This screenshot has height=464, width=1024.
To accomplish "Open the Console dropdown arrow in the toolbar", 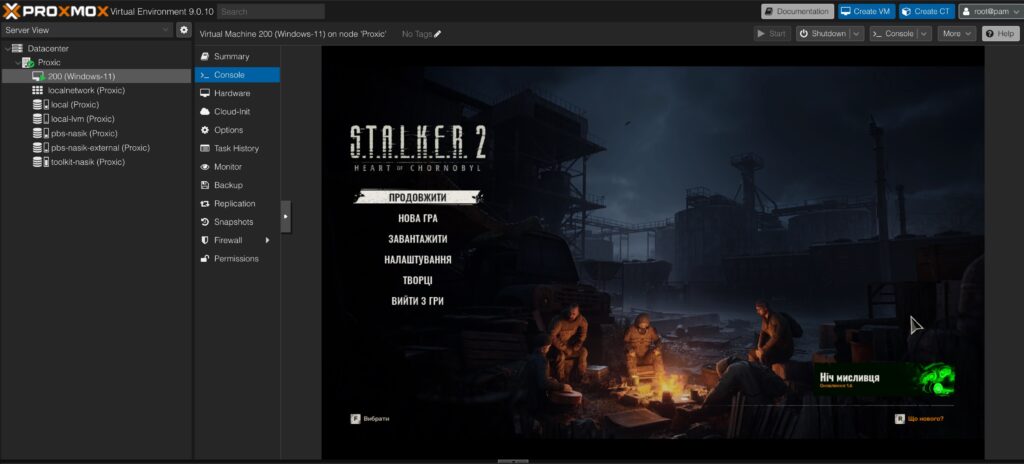I will coord(924,33).
